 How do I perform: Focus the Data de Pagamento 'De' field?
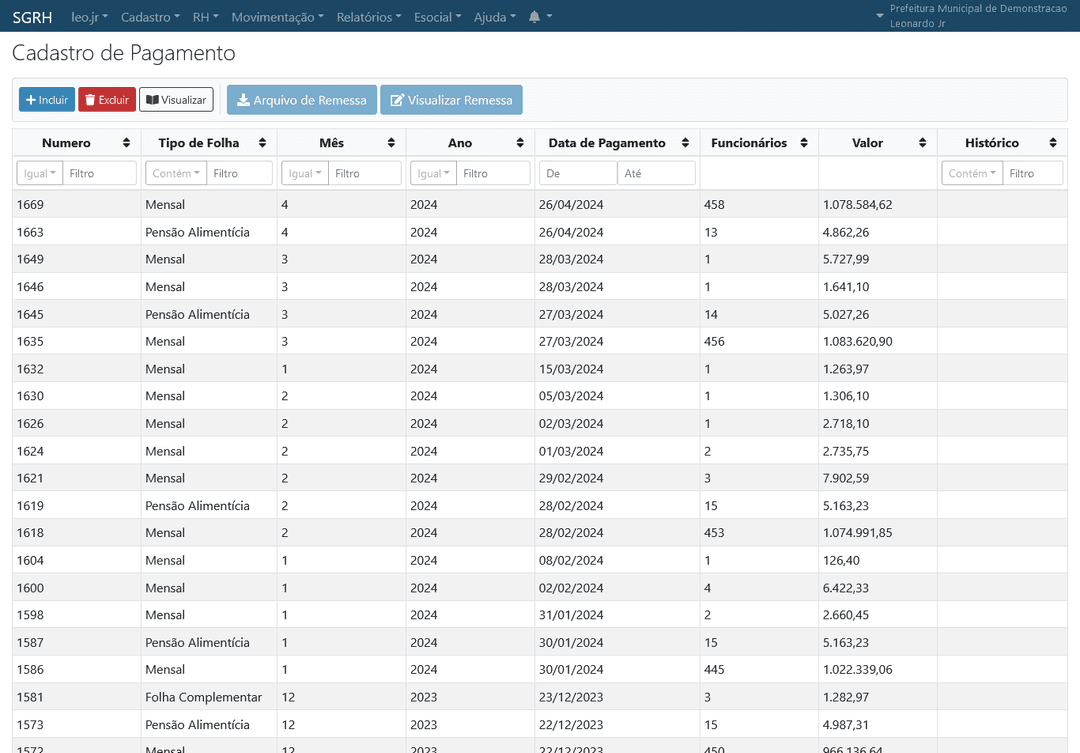point(579,173)
